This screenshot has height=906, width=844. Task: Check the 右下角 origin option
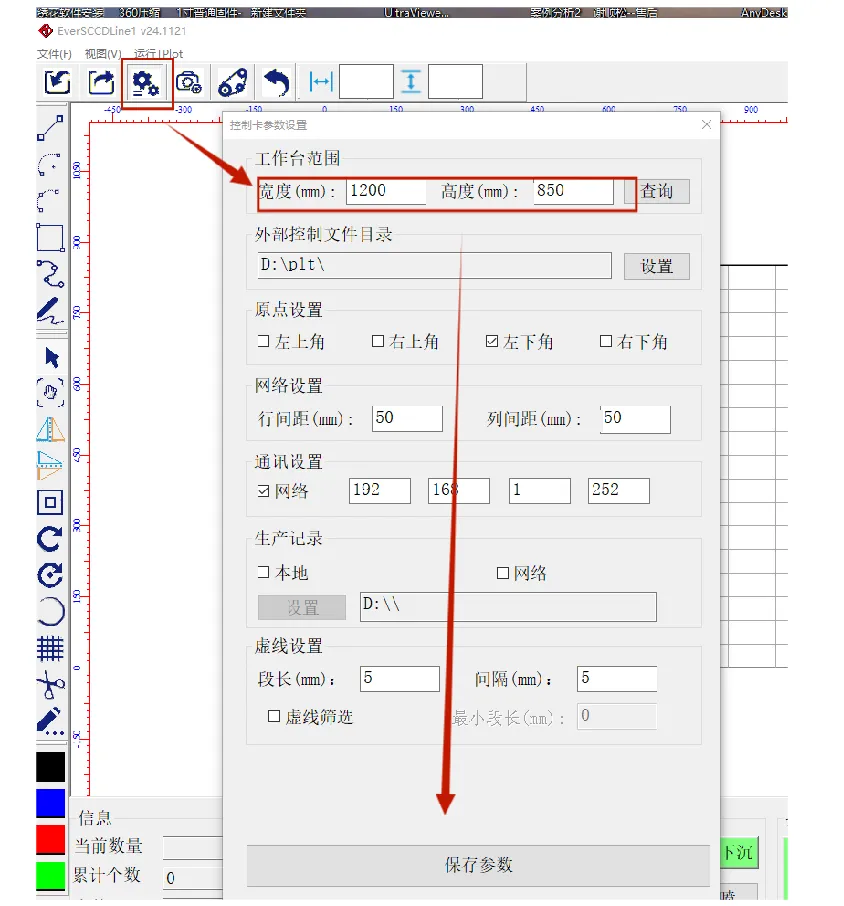tap(605, 341)
